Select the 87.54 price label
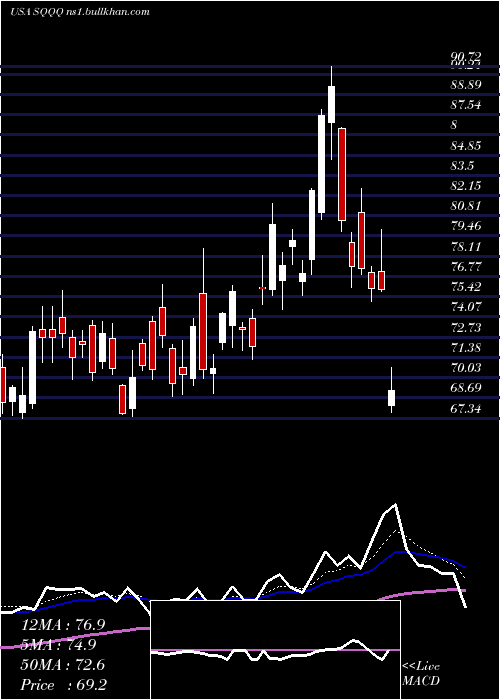Screen dimensions: 500x700 click(466, 104)
